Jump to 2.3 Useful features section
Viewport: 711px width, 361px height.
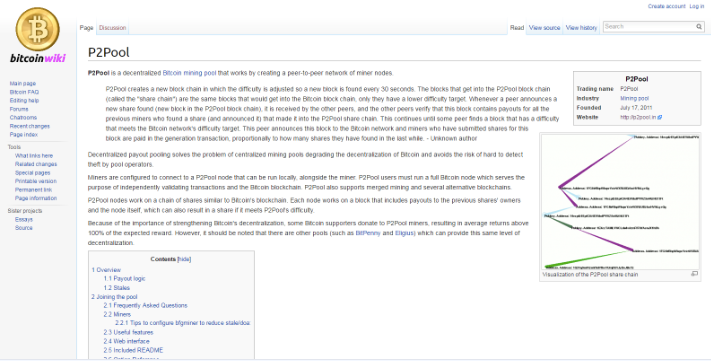pos(128,332)
